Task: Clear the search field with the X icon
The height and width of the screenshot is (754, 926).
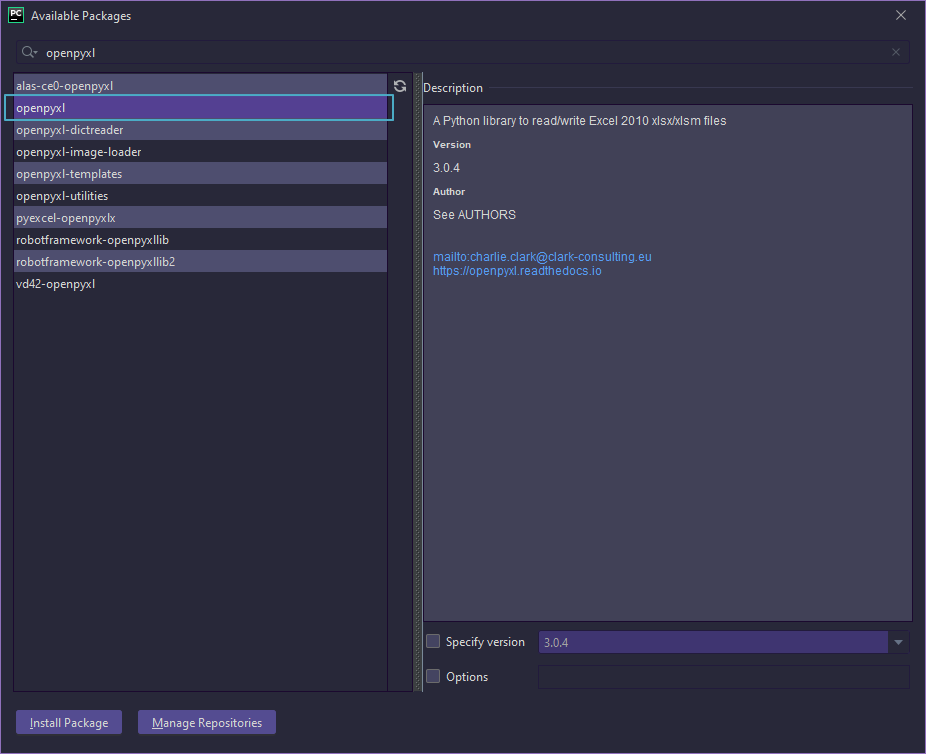Action: pos(896,53)
